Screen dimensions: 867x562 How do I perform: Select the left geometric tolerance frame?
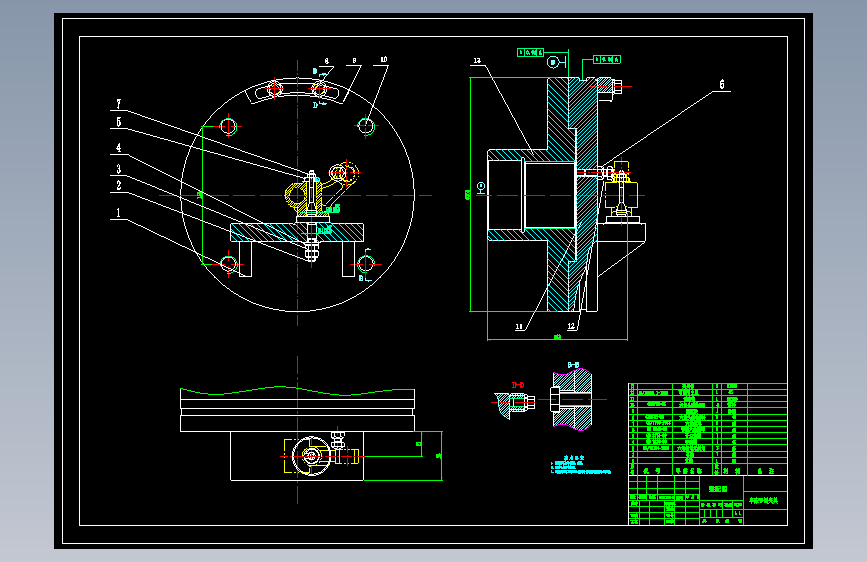click(530, 53)
